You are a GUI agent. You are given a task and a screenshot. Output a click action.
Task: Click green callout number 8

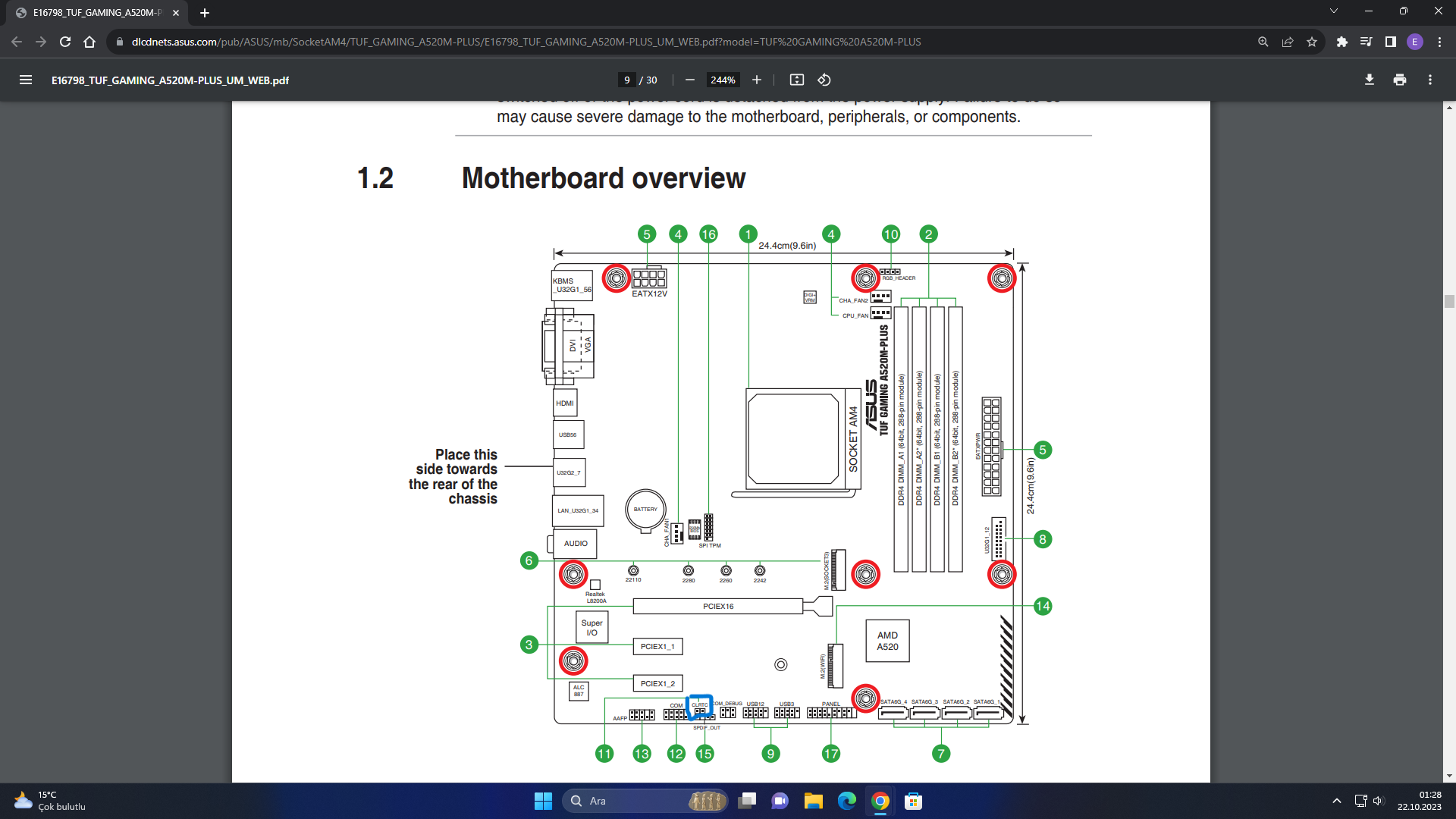click(x=1043, y=539)
